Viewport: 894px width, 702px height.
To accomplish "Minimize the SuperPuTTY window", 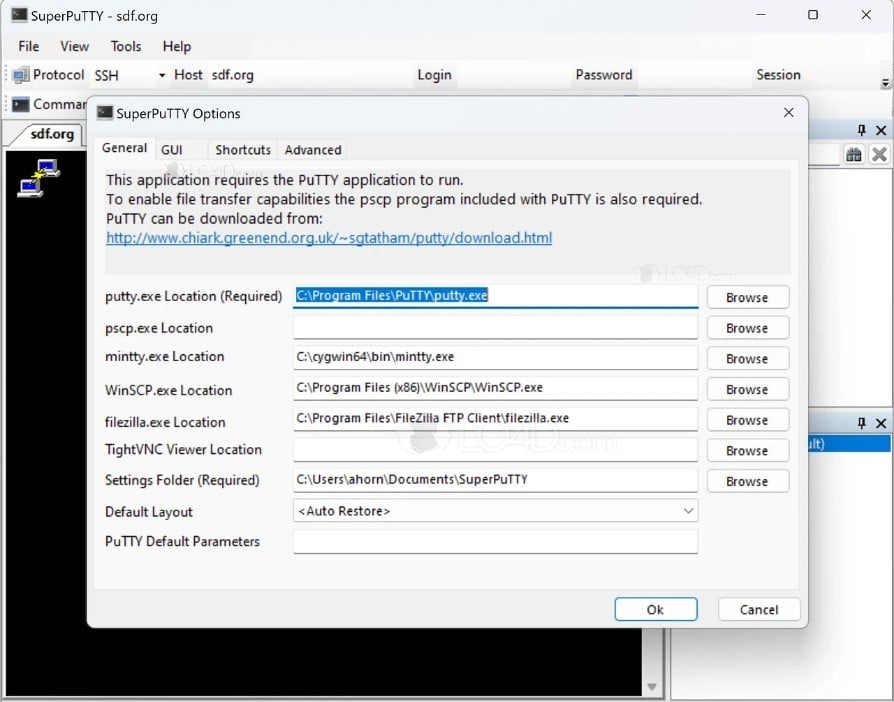I will (x=761, y=15).
